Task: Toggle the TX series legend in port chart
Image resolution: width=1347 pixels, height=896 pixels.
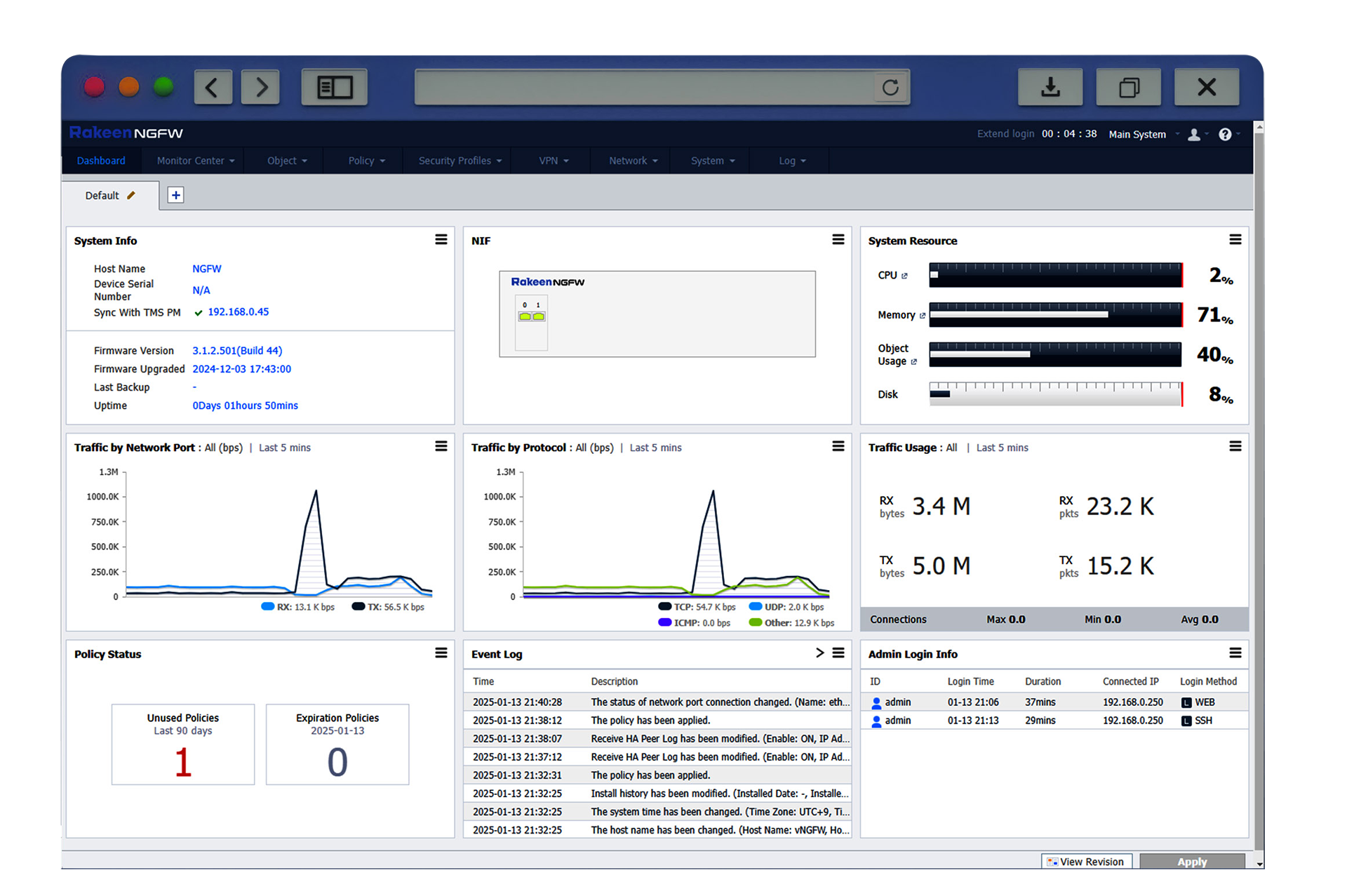Action: [x=388, y=607]
